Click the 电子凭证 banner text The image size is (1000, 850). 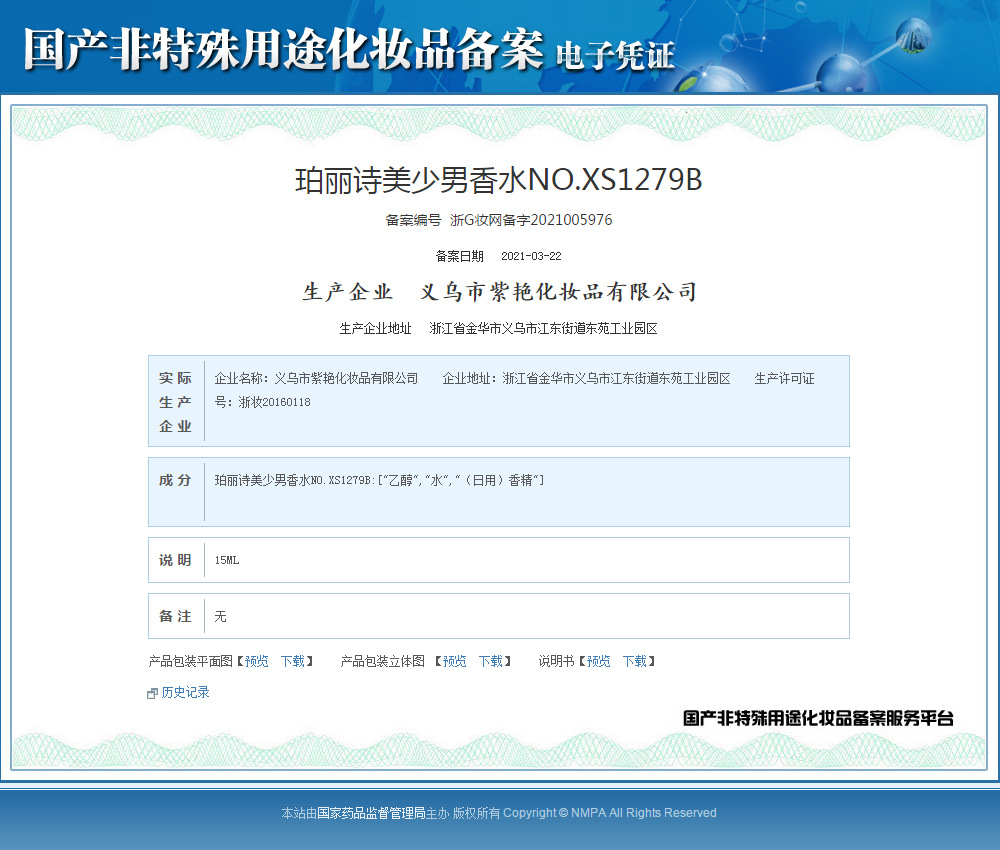pos(615,55)
